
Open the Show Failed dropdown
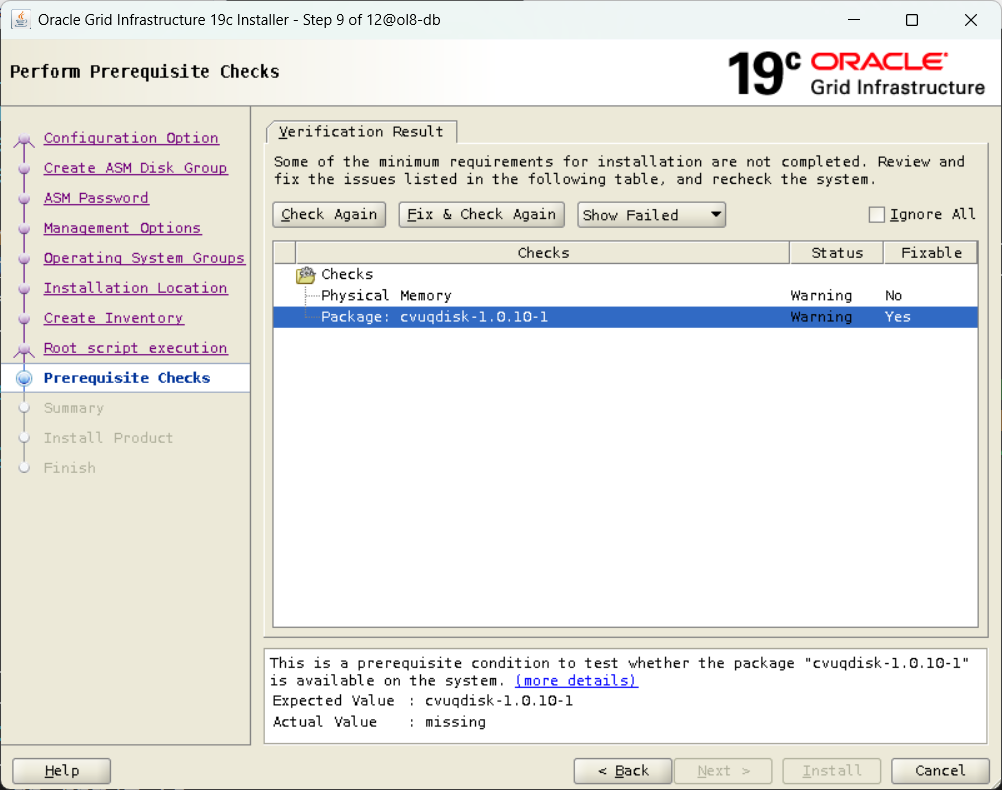point(651,215)
